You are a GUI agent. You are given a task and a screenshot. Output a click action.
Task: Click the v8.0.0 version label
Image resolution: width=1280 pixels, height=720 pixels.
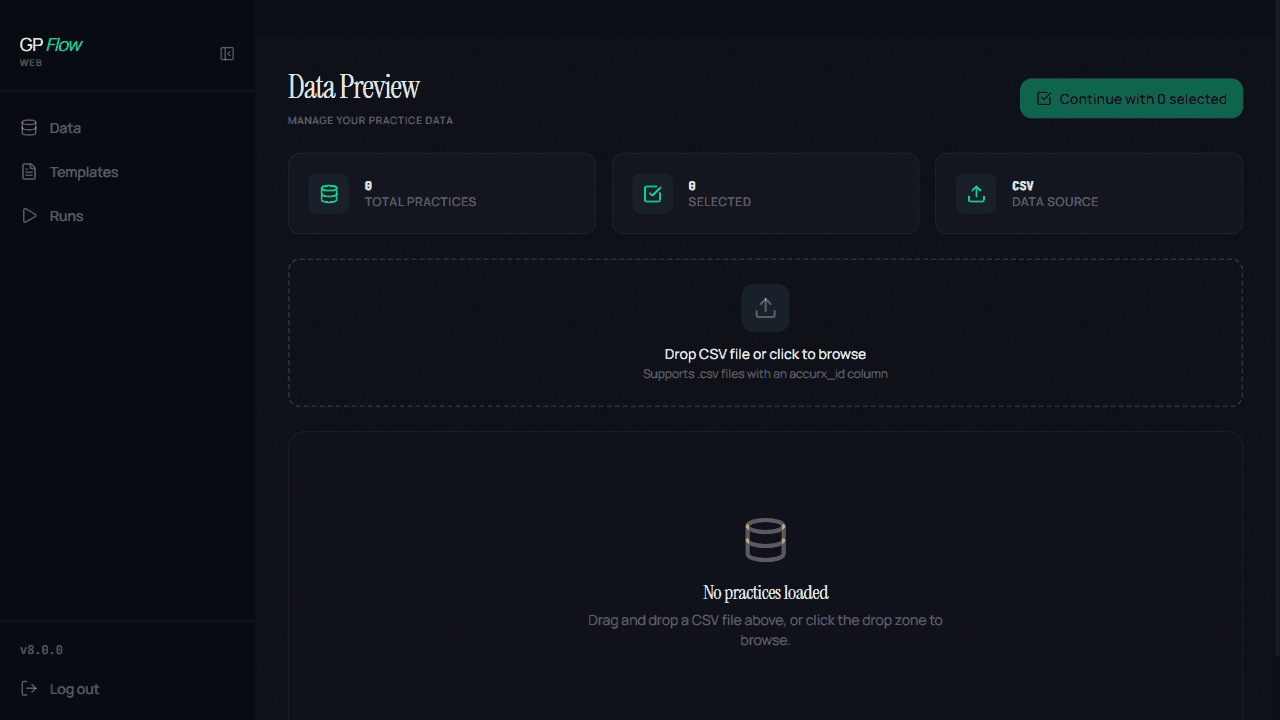(x=40, y=649)
